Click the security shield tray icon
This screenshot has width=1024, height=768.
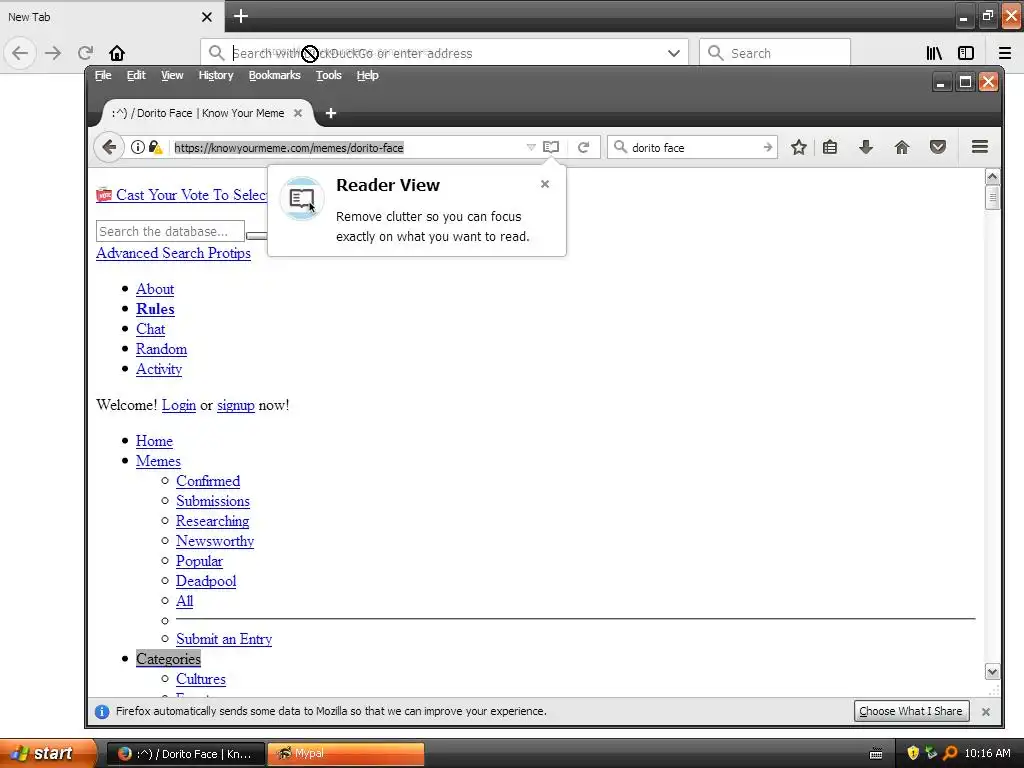(912, 753)
